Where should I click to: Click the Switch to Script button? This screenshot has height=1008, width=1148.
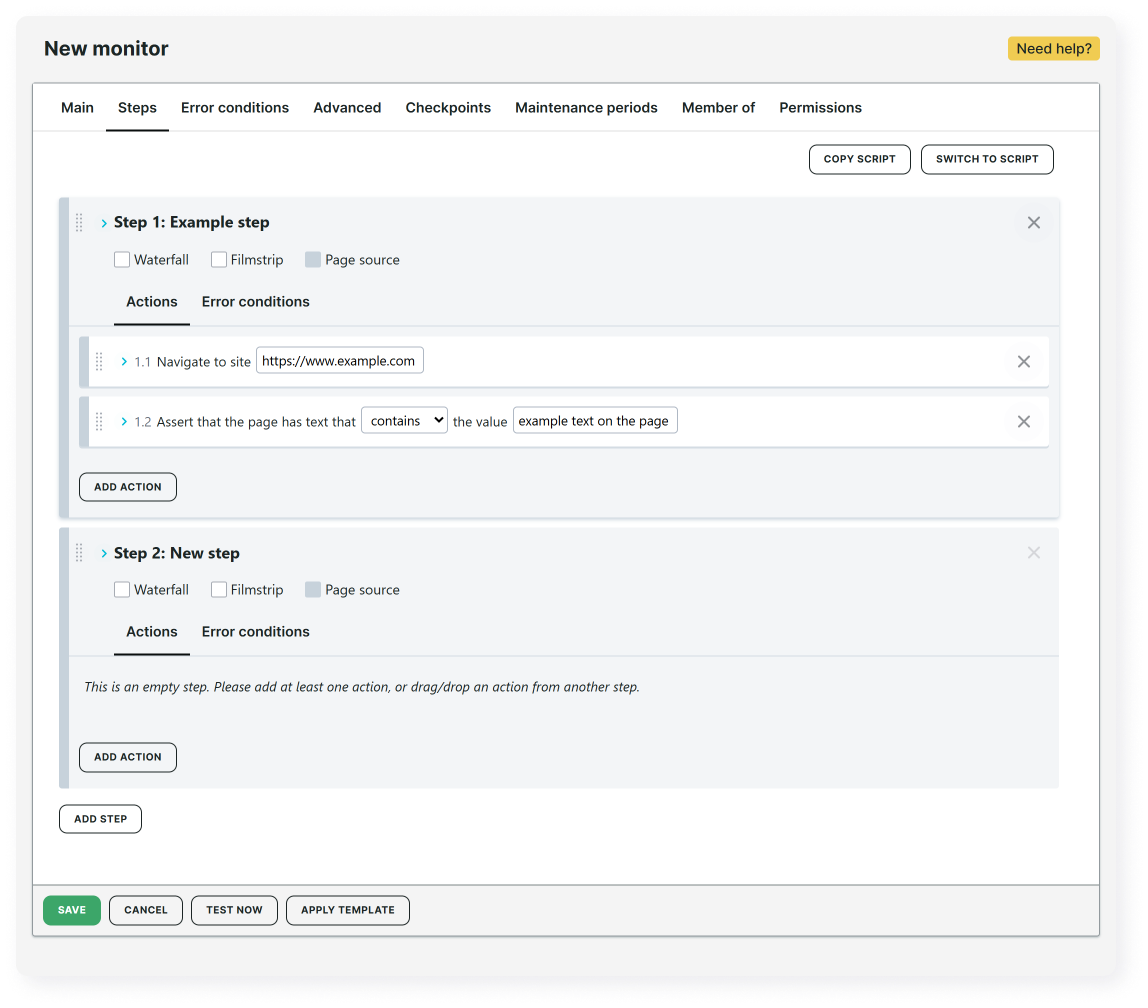pos(986,159)
